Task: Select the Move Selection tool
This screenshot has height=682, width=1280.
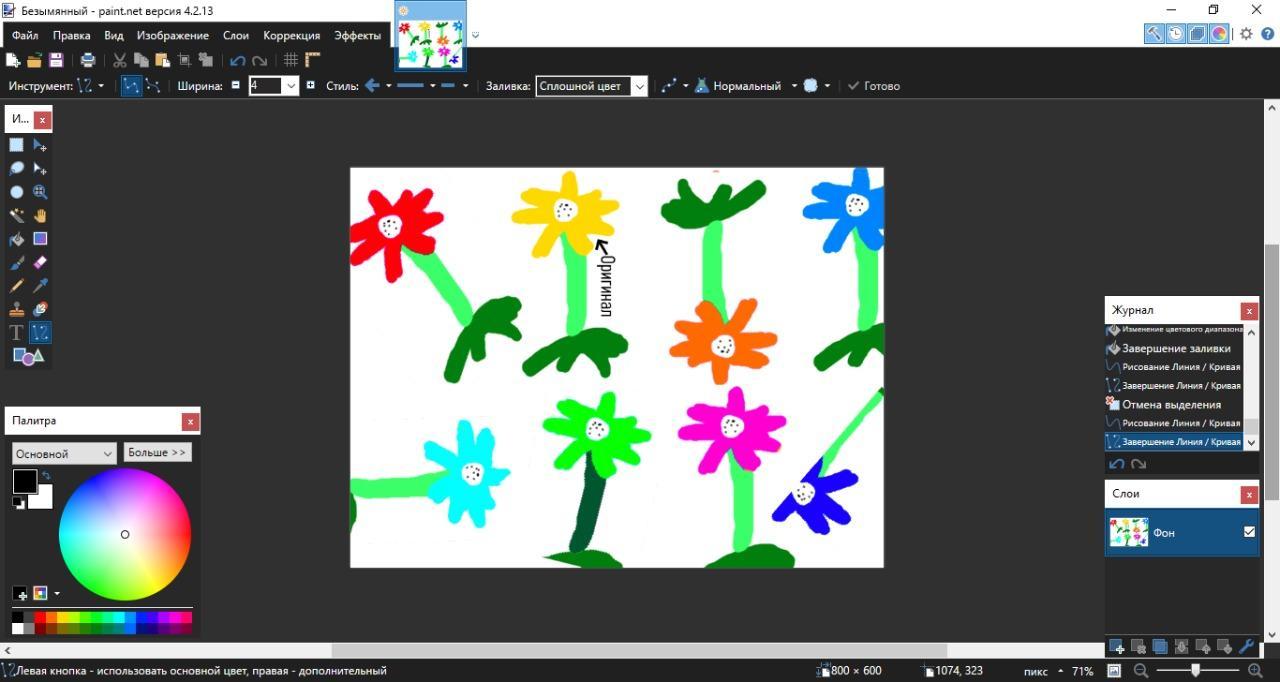Action: tap(40, 169)
